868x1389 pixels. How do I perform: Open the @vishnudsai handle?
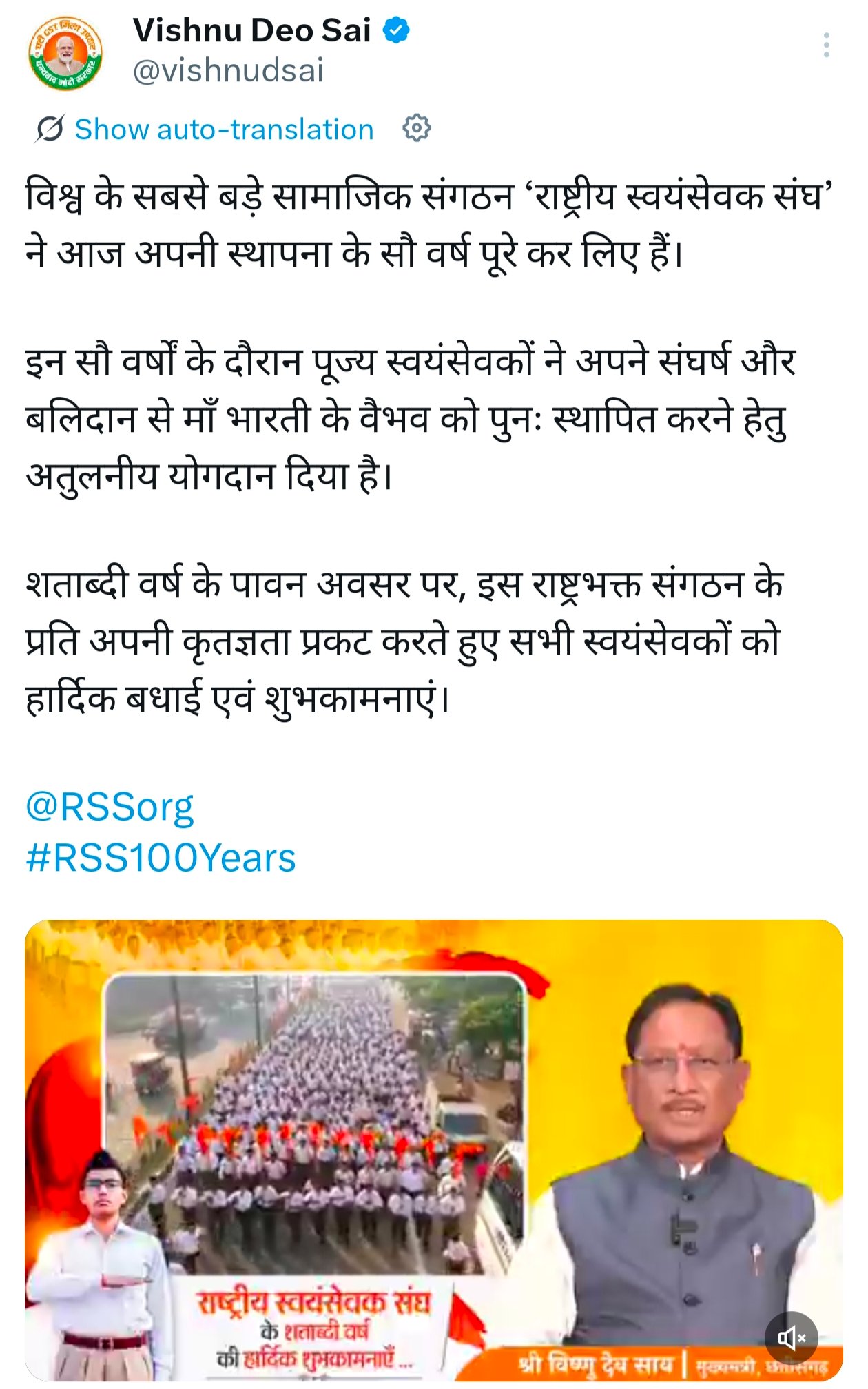(x=228, y=71)
